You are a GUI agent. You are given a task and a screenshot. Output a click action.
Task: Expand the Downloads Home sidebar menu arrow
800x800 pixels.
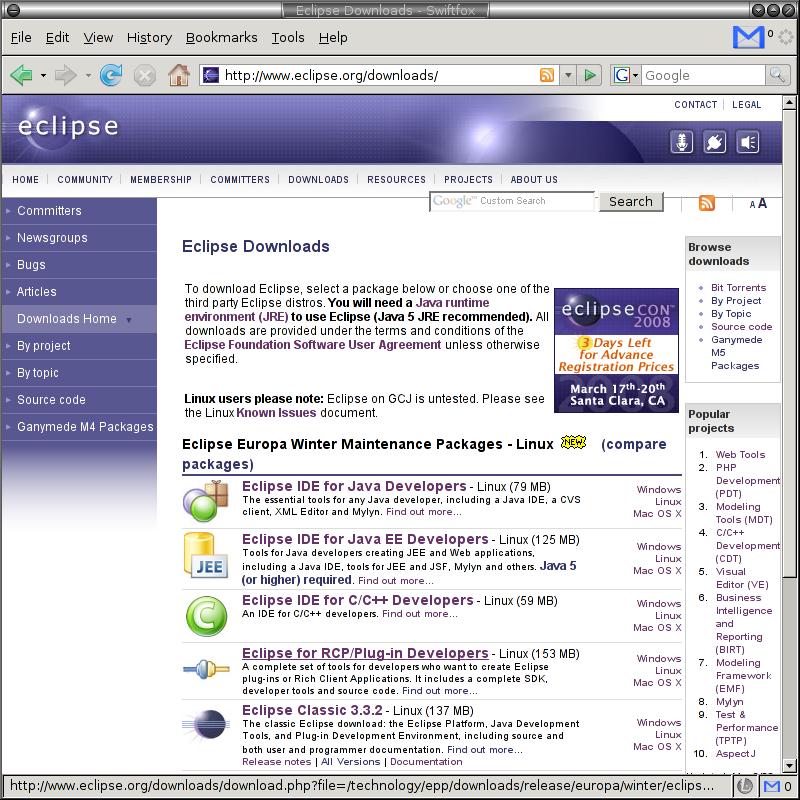coord(129,320)
